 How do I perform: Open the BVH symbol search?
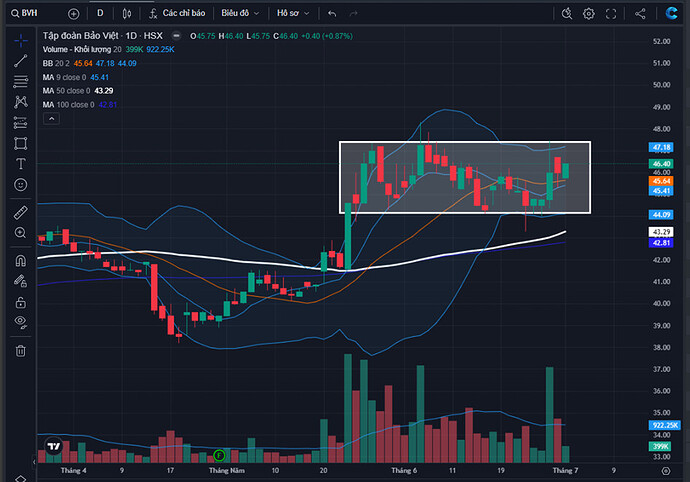[25, 13]
